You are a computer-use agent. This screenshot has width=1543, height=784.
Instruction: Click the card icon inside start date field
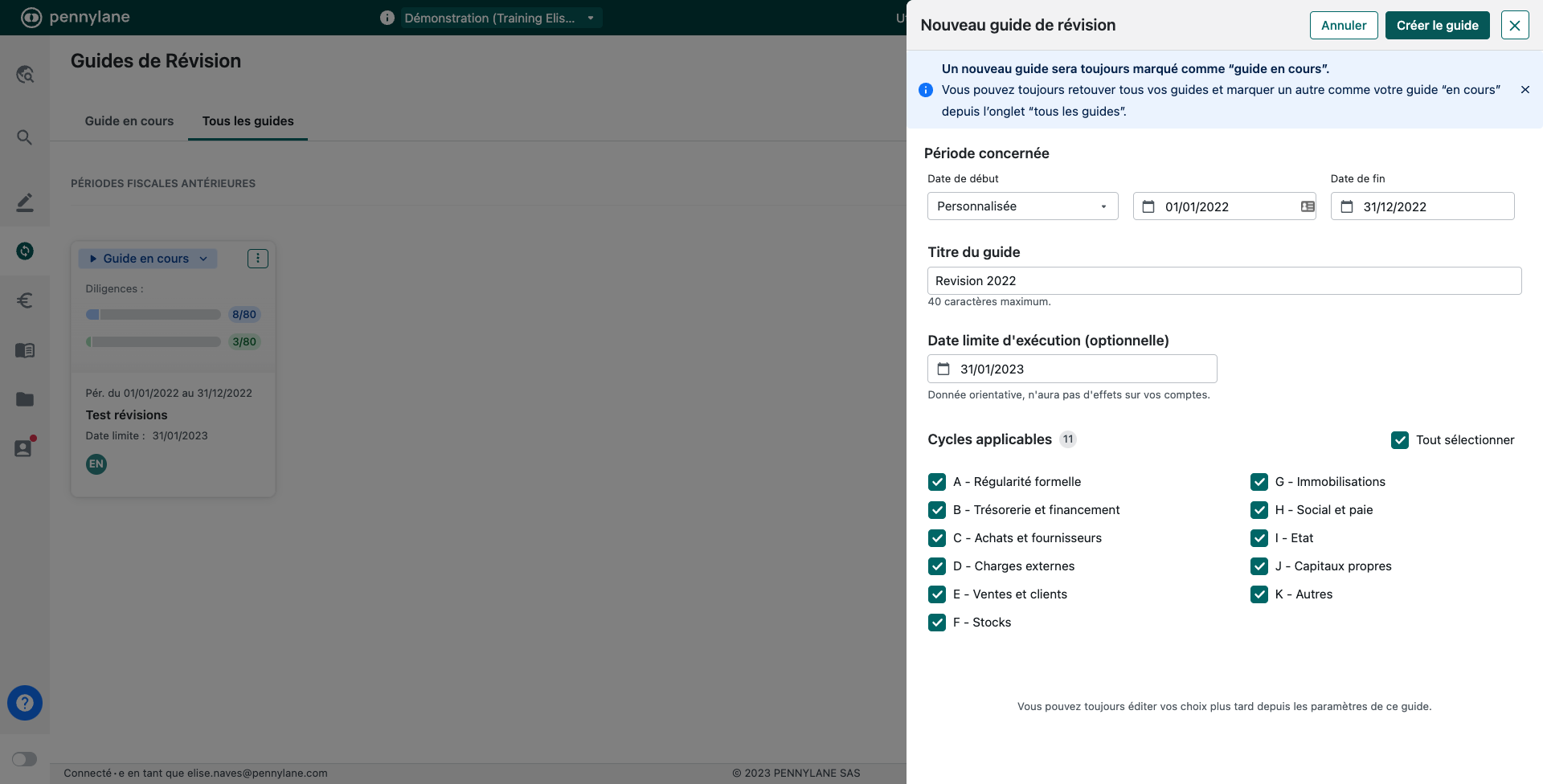tap(1308, 206)
